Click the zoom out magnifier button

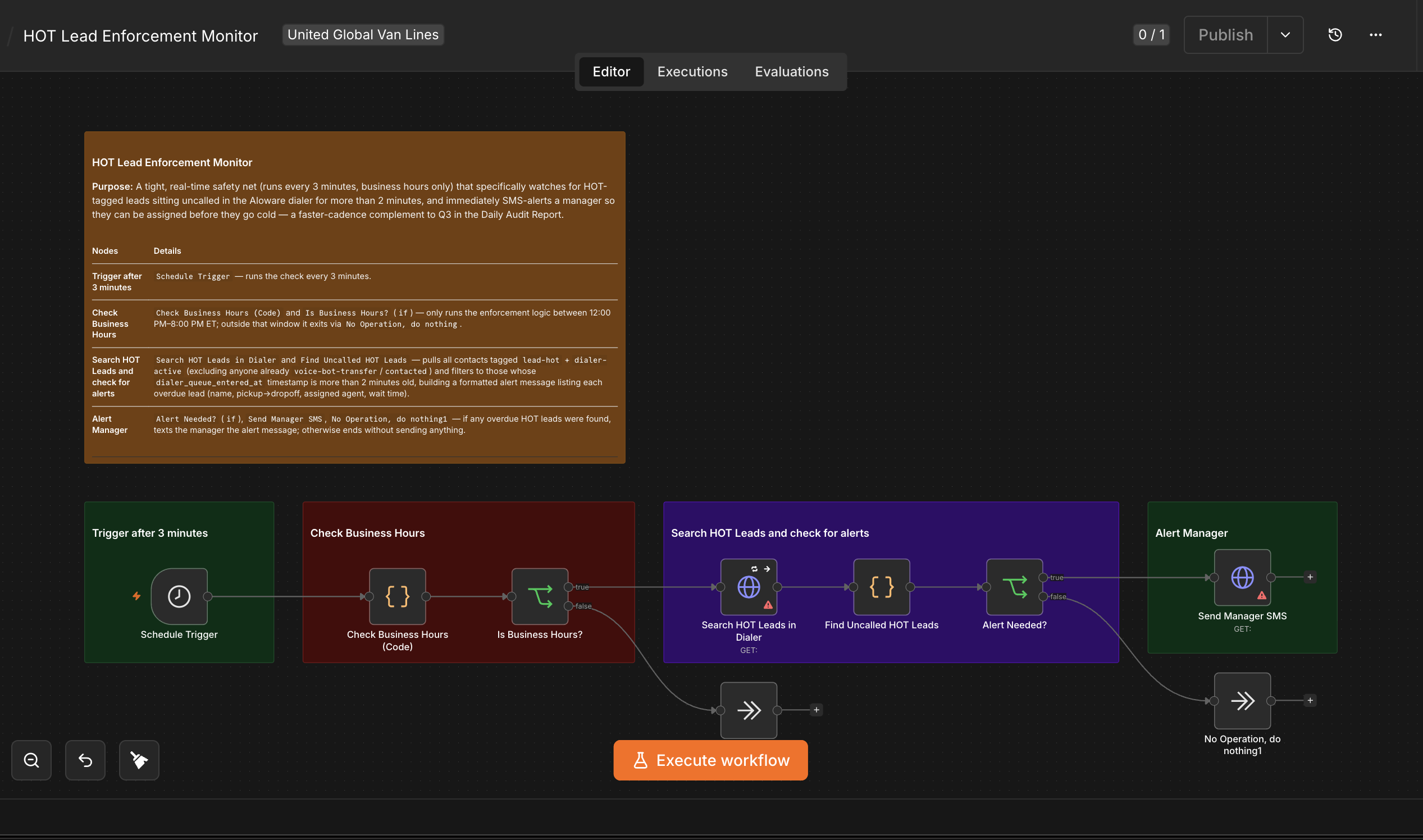pos(31,760)
